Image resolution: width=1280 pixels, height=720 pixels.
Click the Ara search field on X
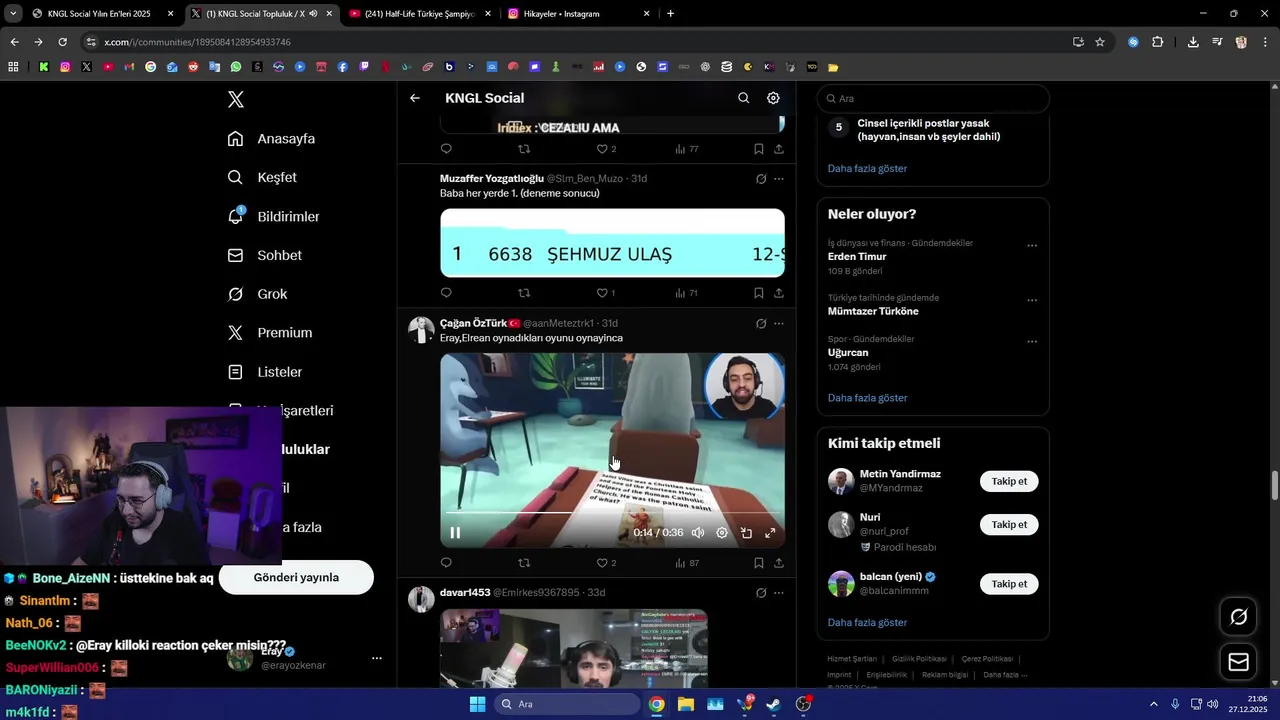coord(933,99)
